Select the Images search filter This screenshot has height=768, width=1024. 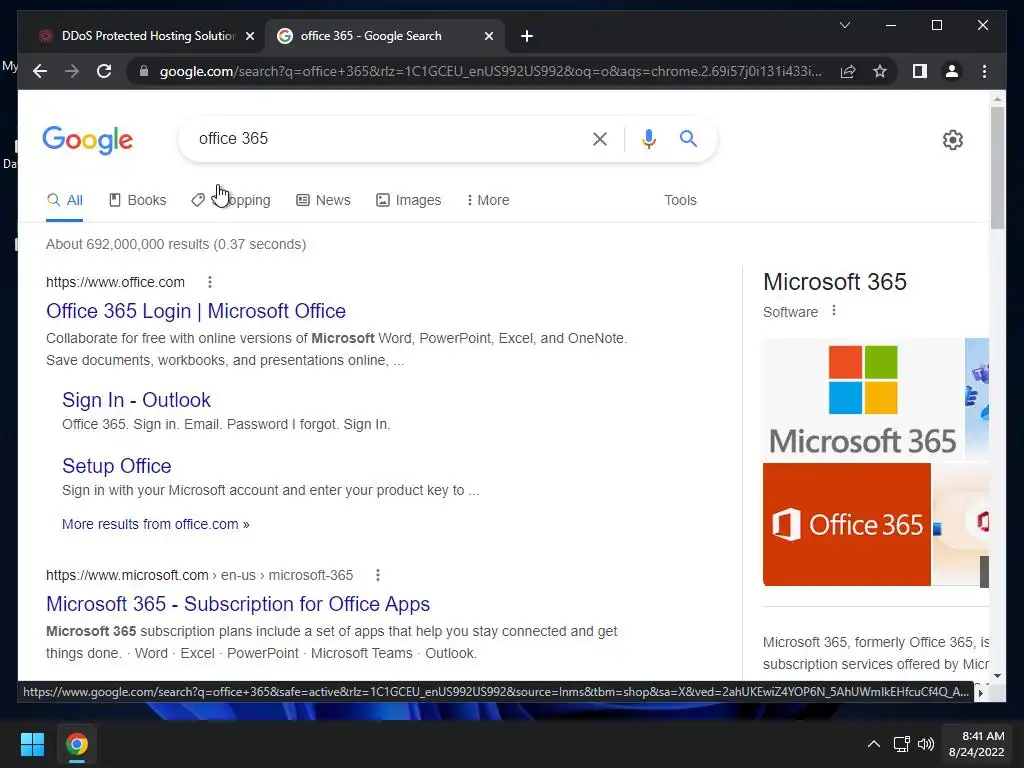[x=409, y=200]
